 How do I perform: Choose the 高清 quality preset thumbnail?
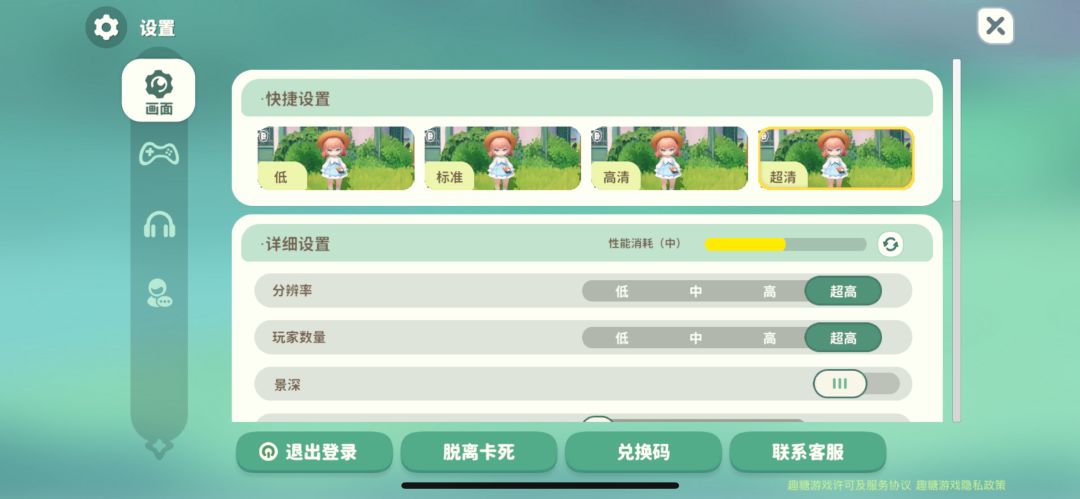coord(669,158)
